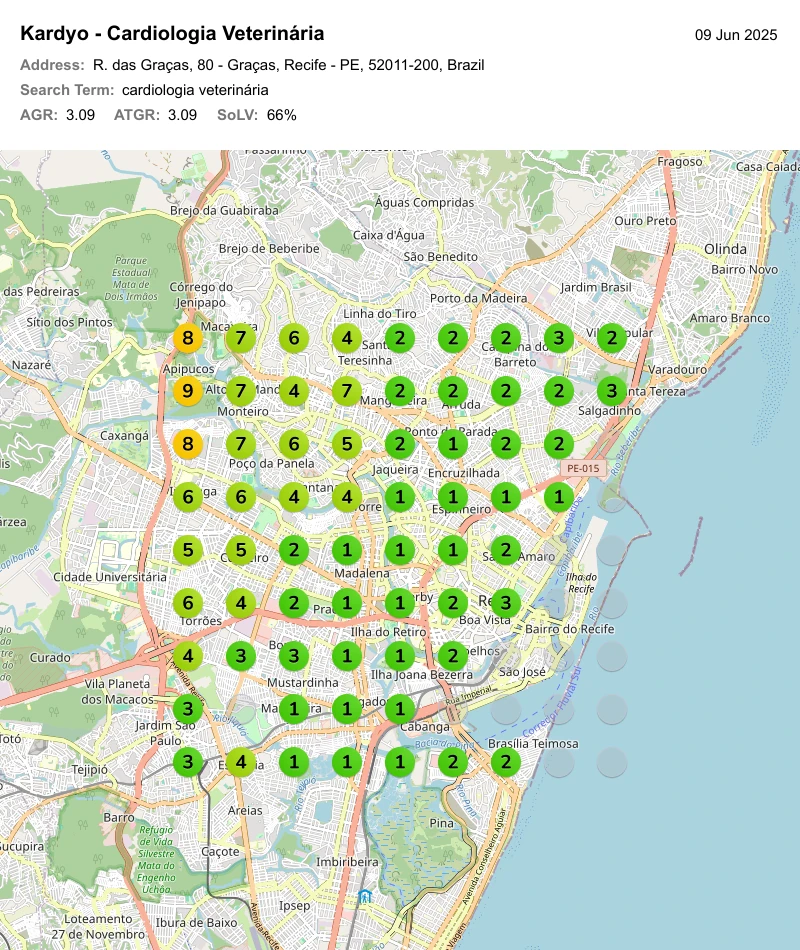
Task: Open the rank 1 marker above Cabanga
Action: (399, 709)
